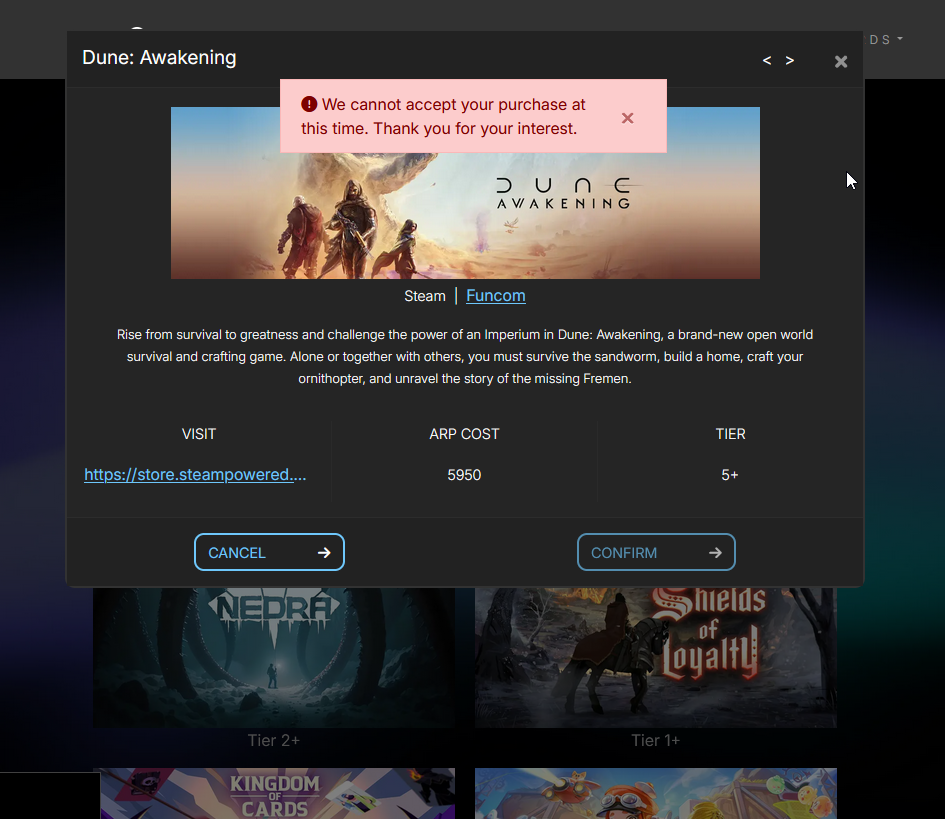The image size is (945, 819).
Task: Click the ARP COST column header
Action: (464, 434)
